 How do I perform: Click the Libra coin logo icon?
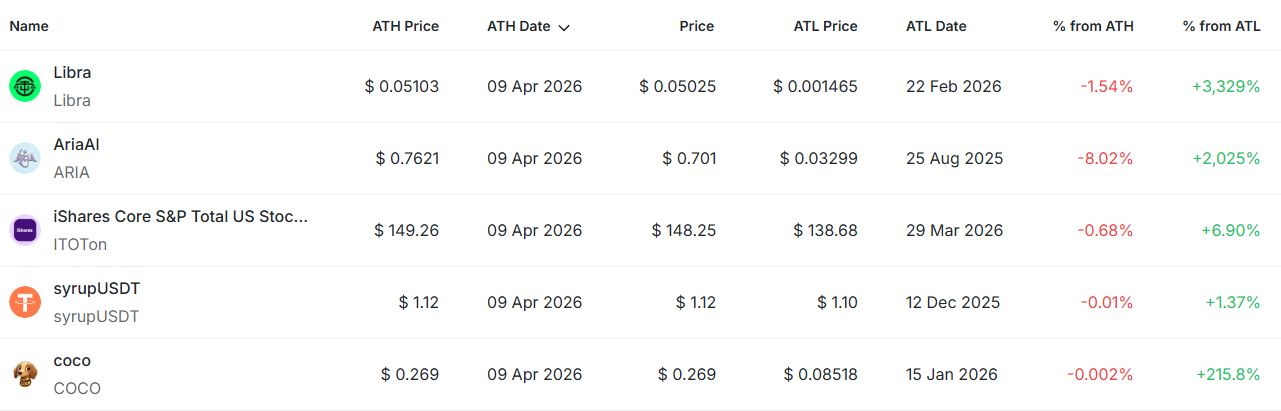(x=24, y=87)
